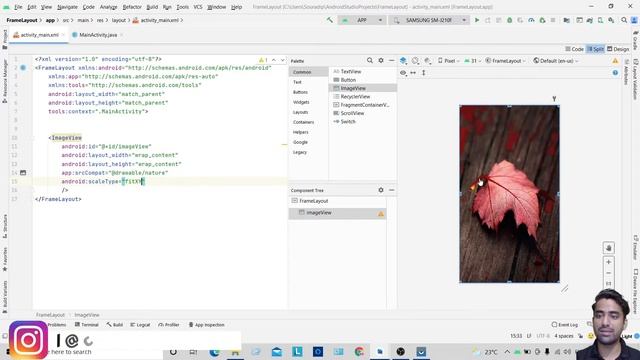Switch editor to Code view

point(574,49)
